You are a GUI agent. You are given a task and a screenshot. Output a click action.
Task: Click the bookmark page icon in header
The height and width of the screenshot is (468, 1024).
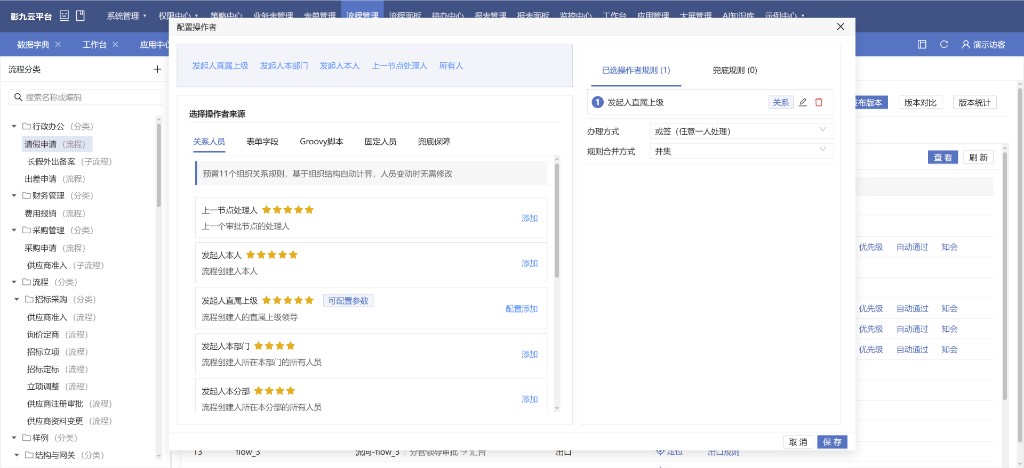(80, 15)
